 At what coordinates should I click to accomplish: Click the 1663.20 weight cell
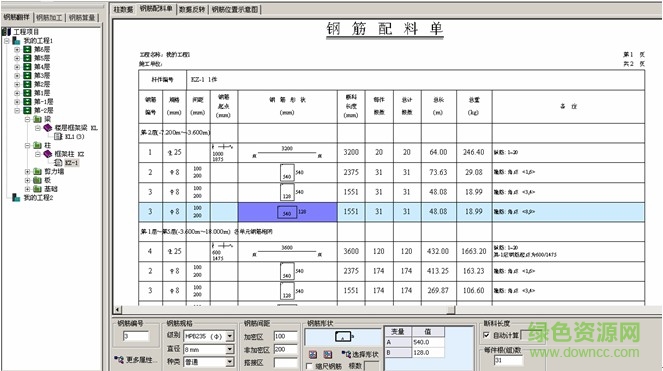coord(474,251)
